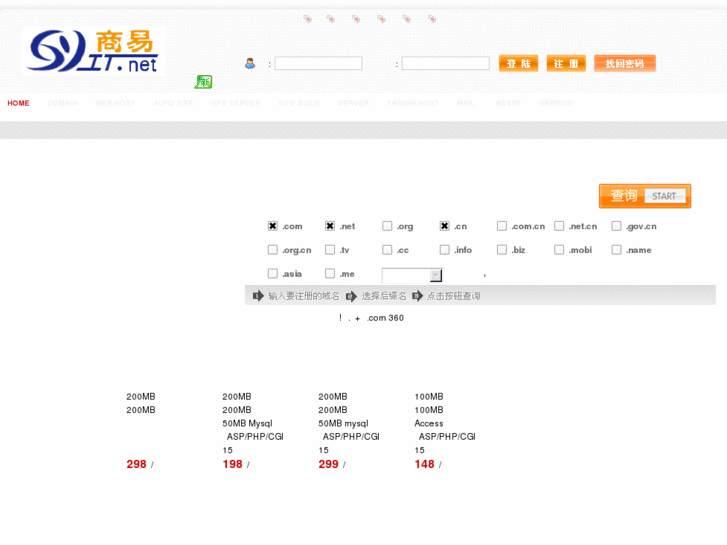Uncheck the .com domain checkbox

tap(273, 226)
